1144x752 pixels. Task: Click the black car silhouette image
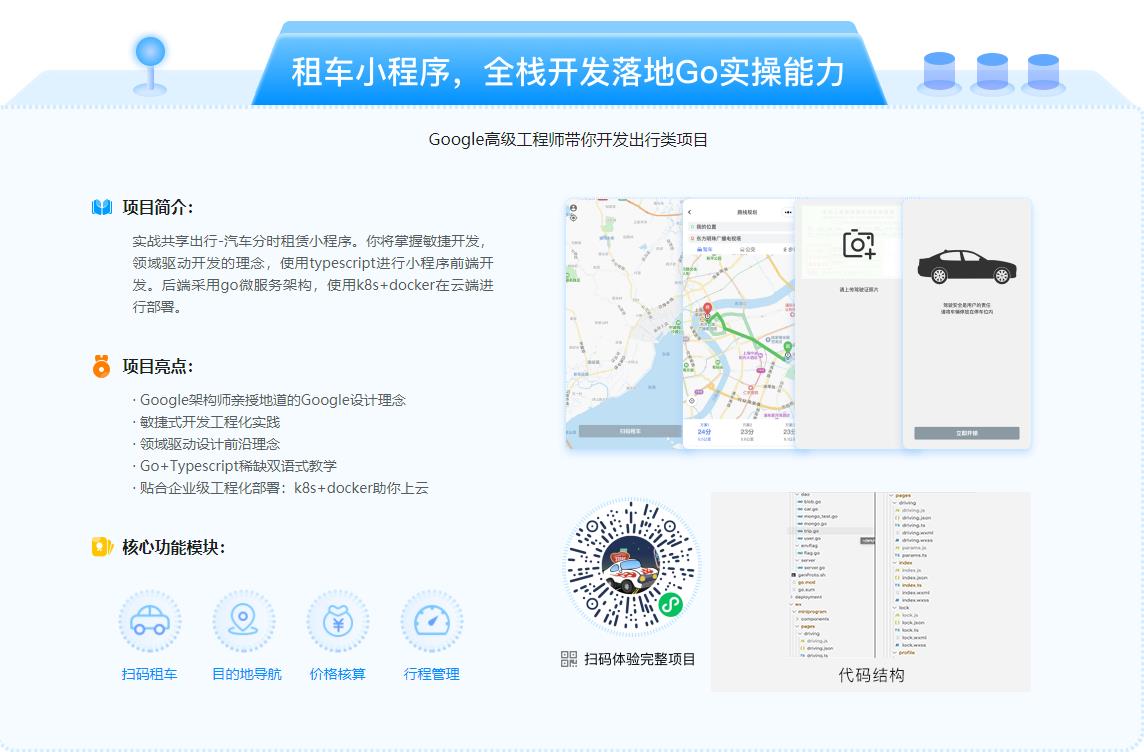(x=967, y=266)
